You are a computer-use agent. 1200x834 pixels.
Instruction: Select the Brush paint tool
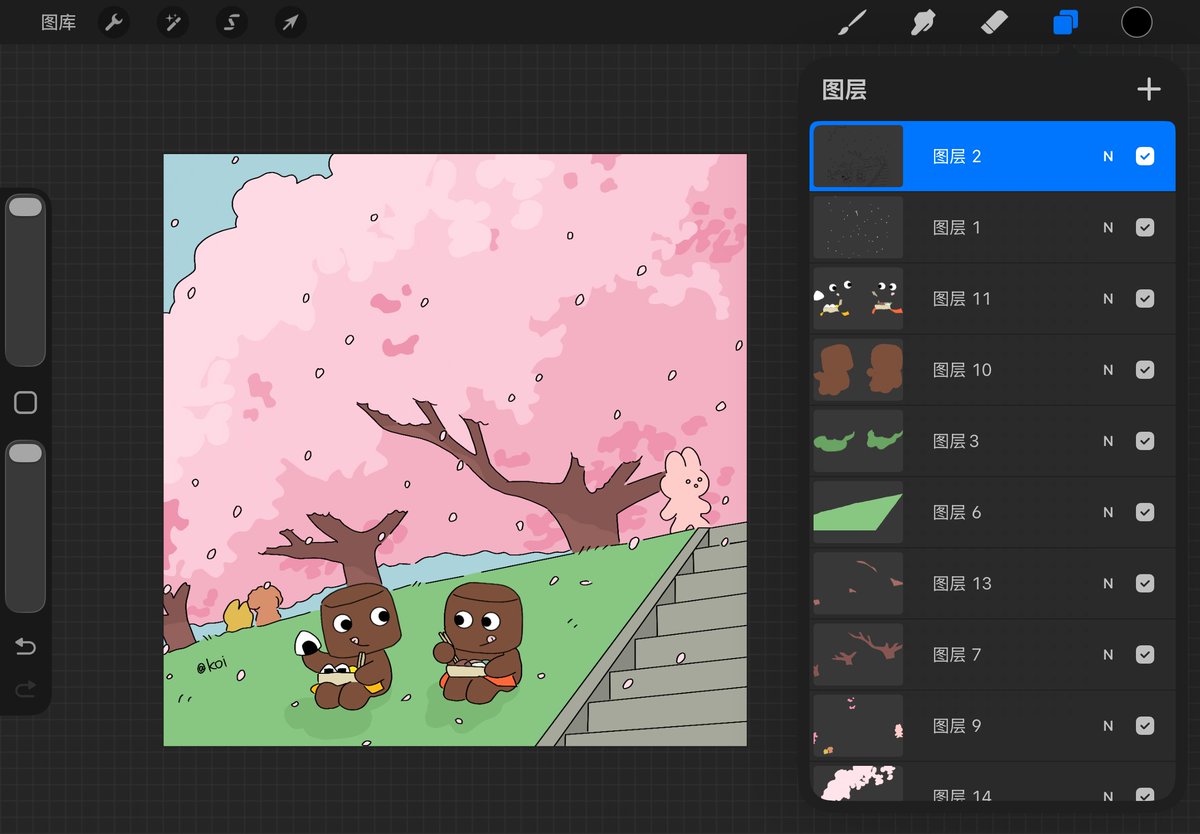851,22
